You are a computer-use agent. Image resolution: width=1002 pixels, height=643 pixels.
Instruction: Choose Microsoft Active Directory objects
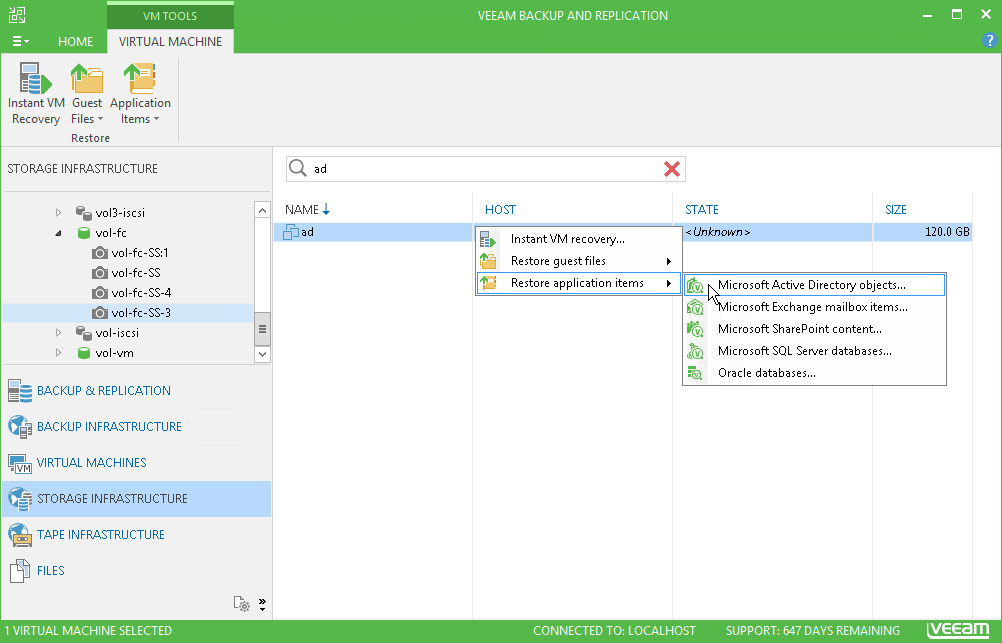click(814, 285)
